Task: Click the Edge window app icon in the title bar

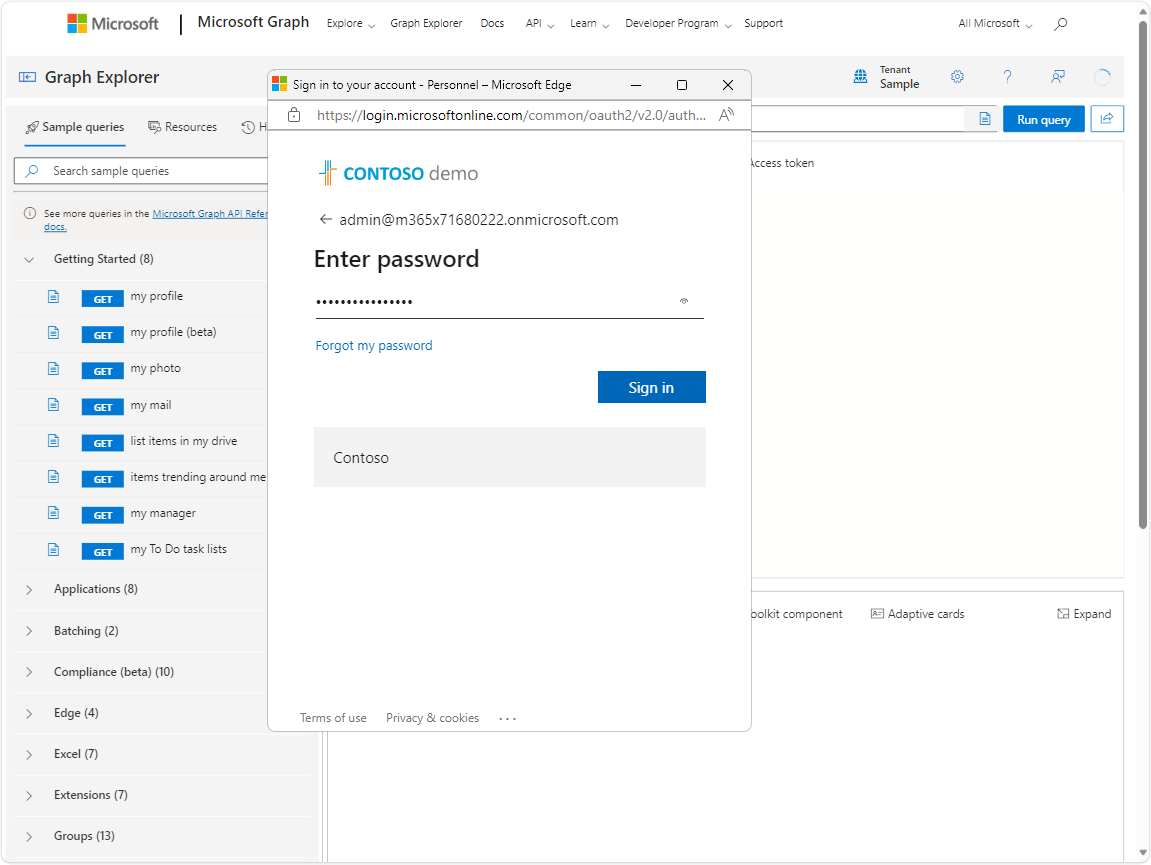Action: (280, 84)
